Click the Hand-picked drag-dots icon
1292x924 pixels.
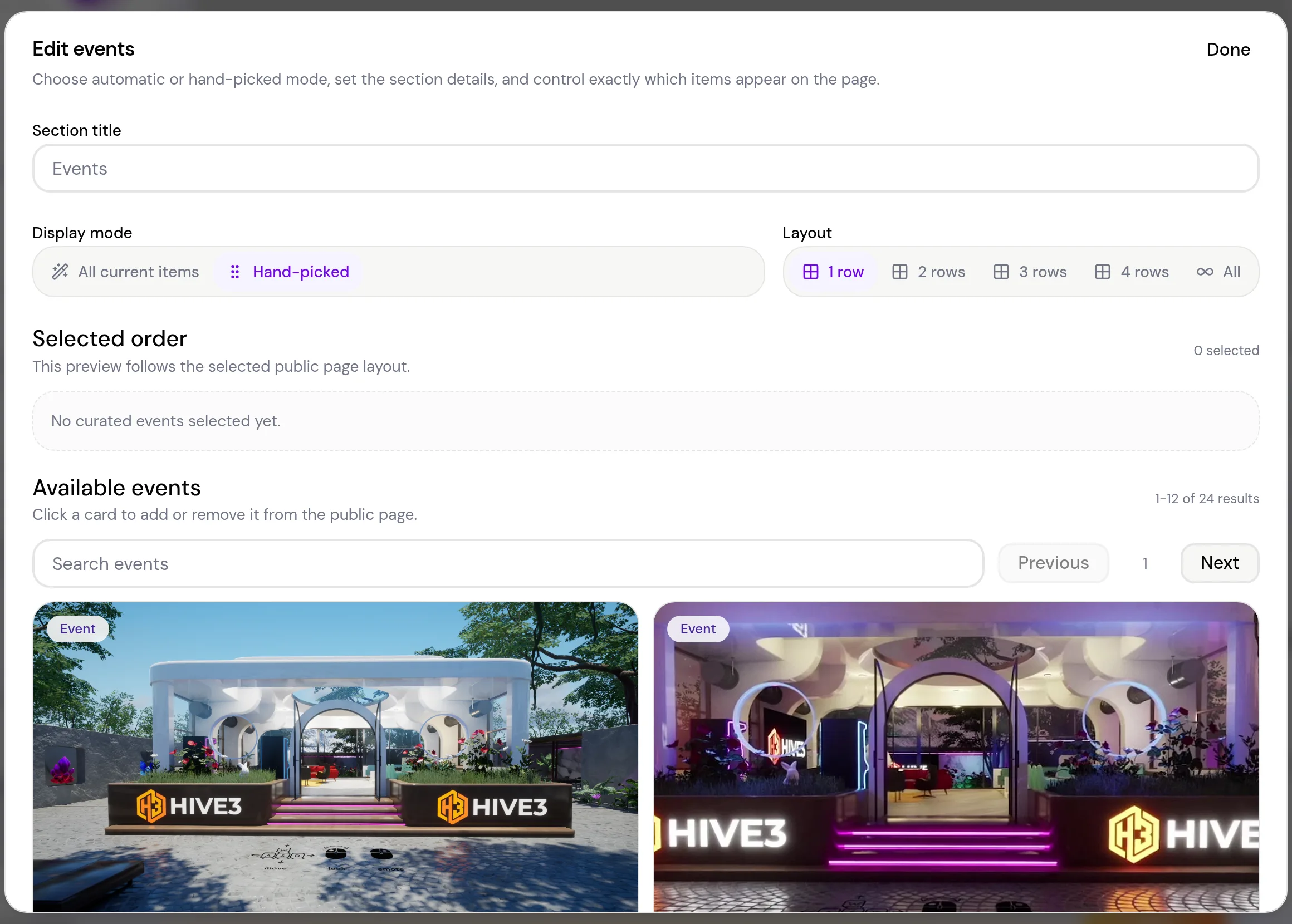pyautogui.click(x=235, y=272)
